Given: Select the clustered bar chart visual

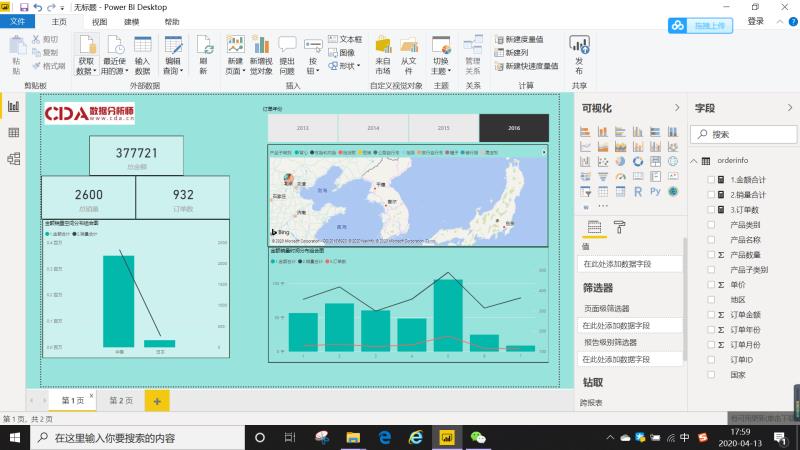Looking at the screenshot, I should point(620,132).
